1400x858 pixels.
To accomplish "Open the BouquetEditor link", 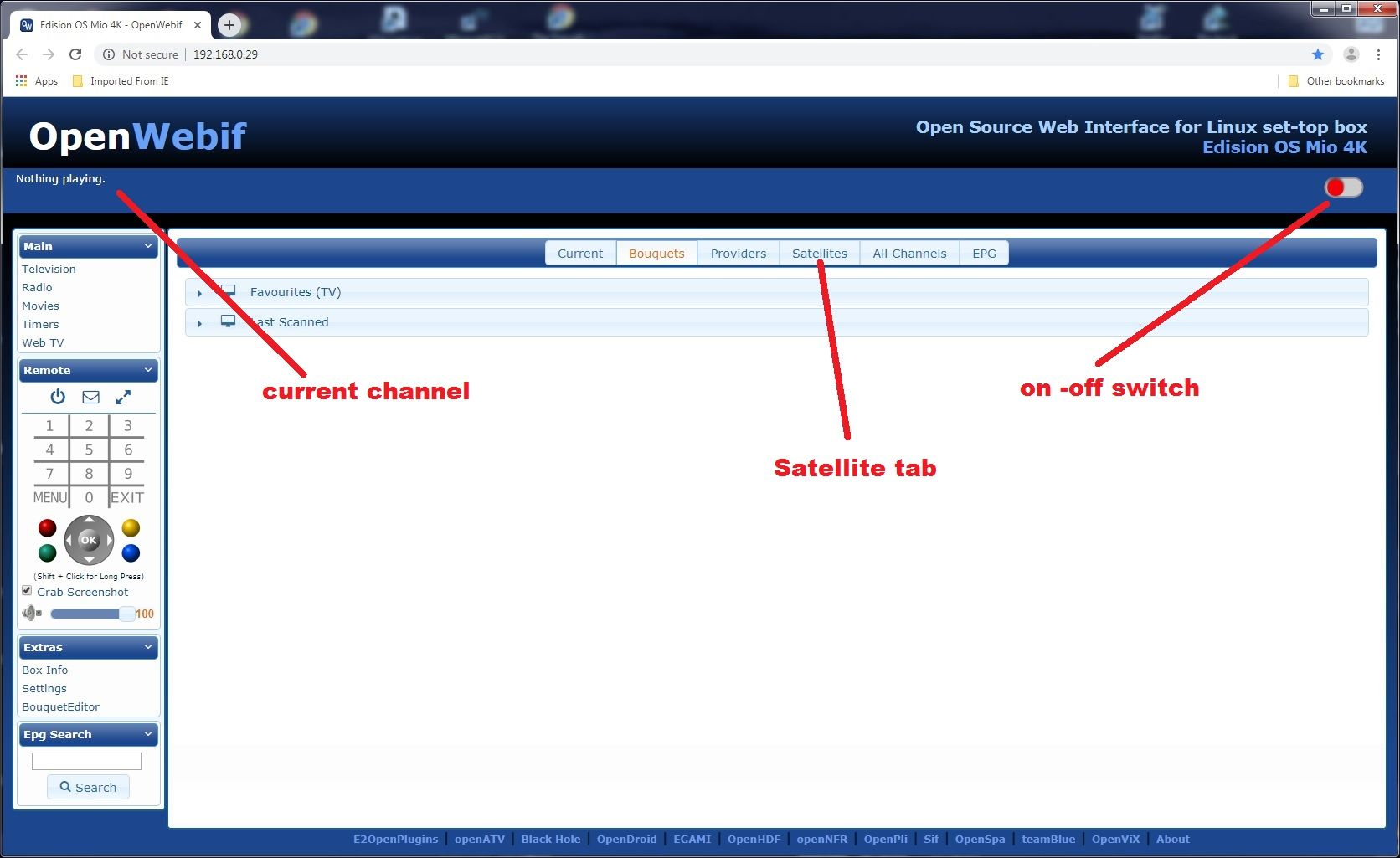I will point(60,706).
